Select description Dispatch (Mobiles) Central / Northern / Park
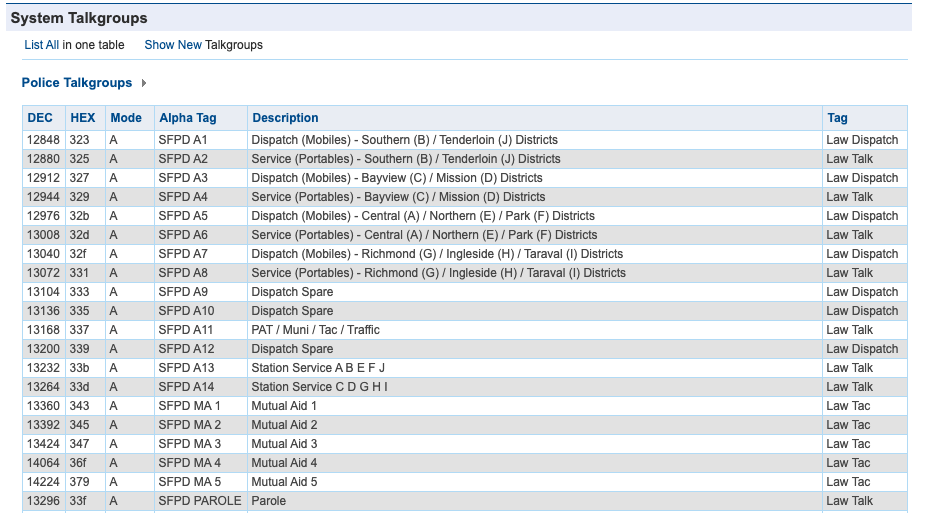926x513 pixels. click(x=423, y=215)
